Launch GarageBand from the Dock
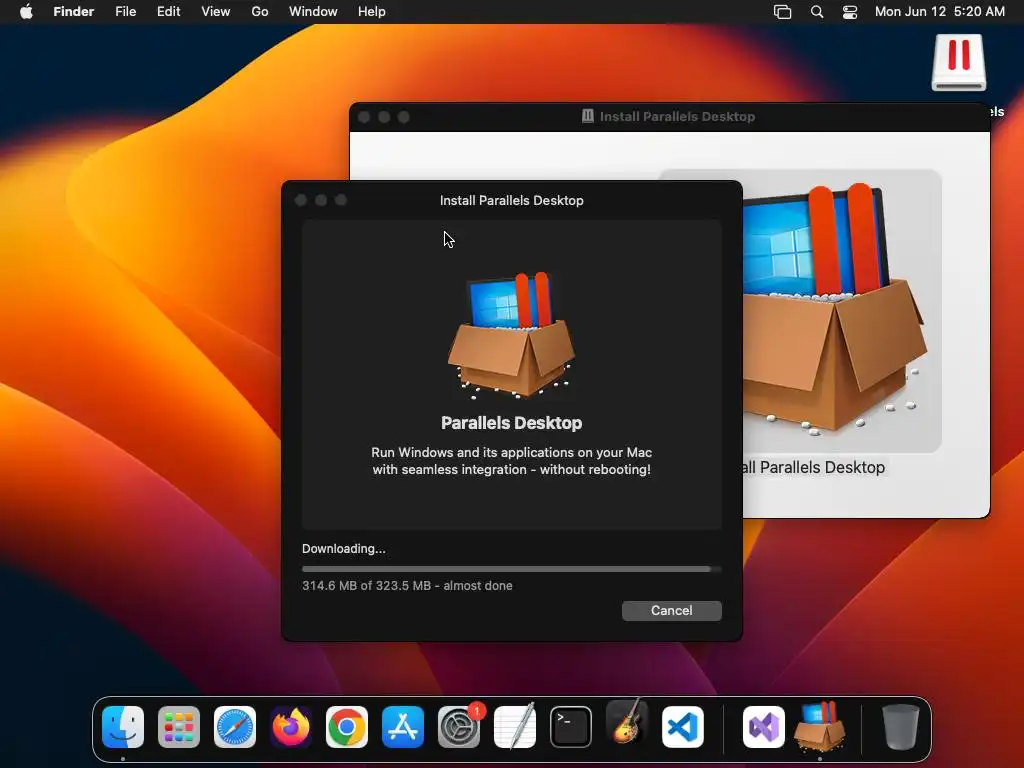The width and height of the screenshot is (1024, 768). (x=627, y=724)
